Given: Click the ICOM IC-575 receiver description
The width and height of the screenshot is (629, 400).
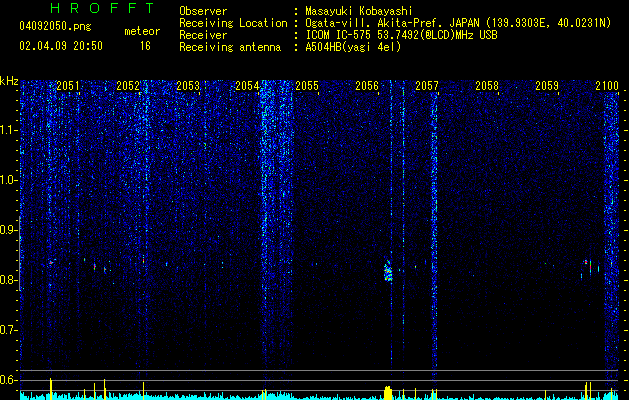Looking at the screenshot, I should [x=401, y=35].
